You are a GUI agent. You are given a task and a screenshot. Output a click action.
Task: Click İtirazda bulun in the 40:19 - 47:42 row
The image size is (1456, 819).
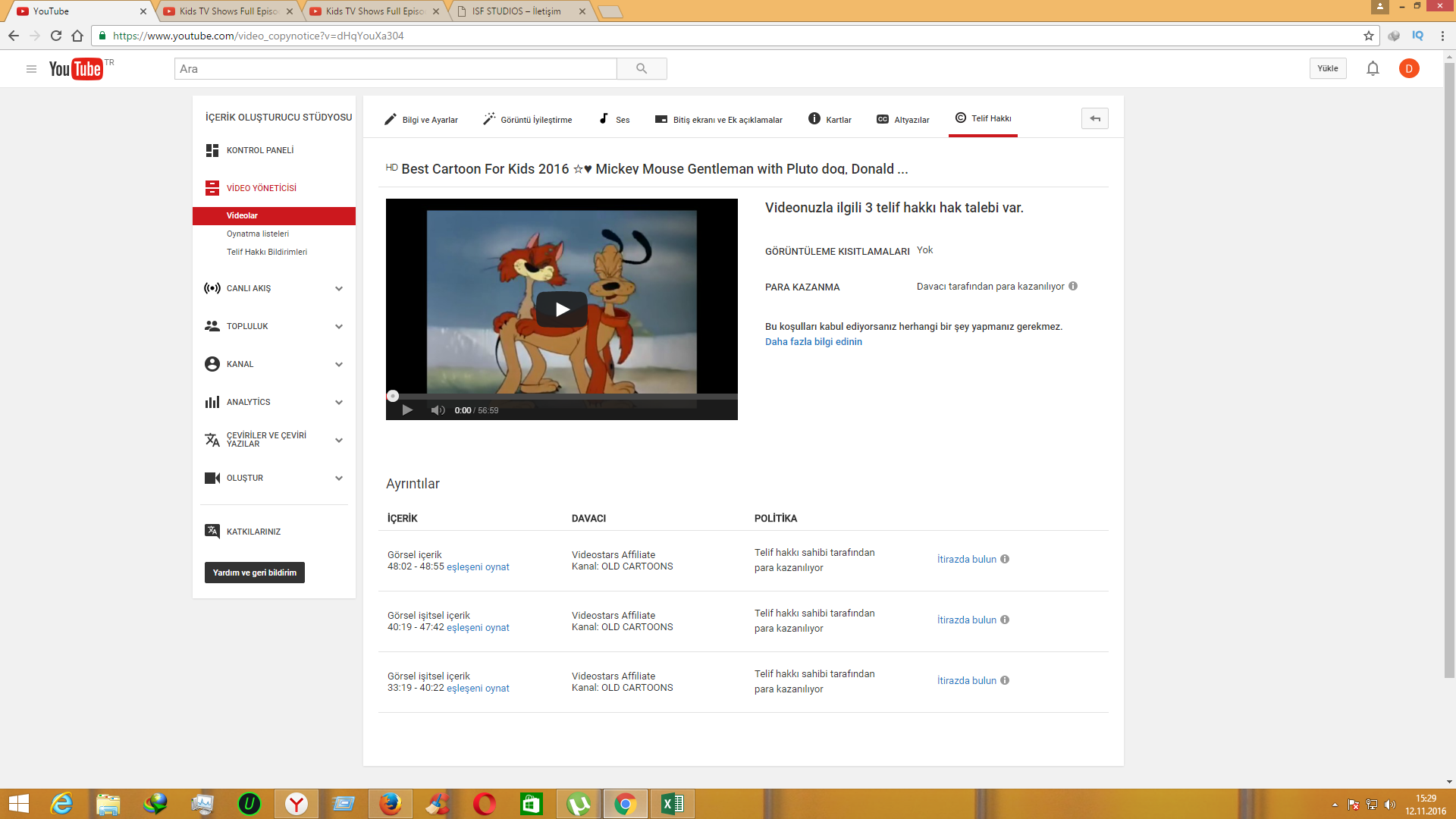967,620
